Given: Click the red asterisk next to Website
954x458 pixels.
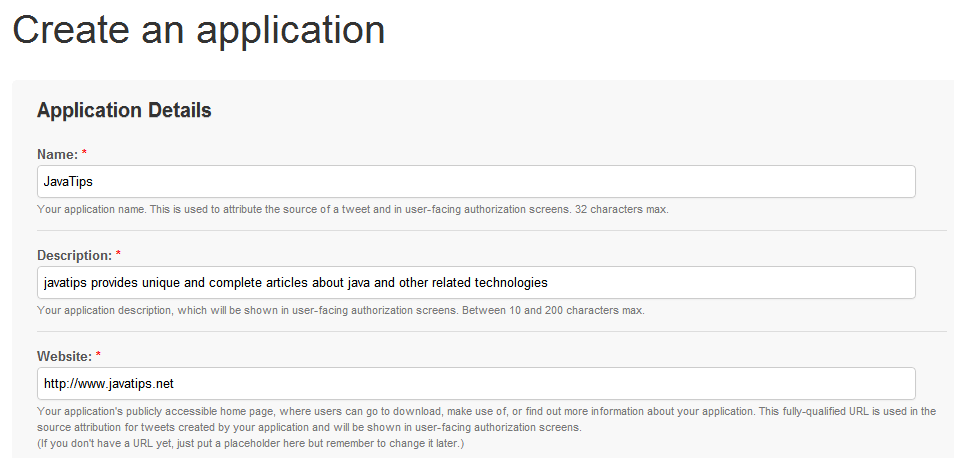Looking at the screenshot, I should click(x=99, y=356).
